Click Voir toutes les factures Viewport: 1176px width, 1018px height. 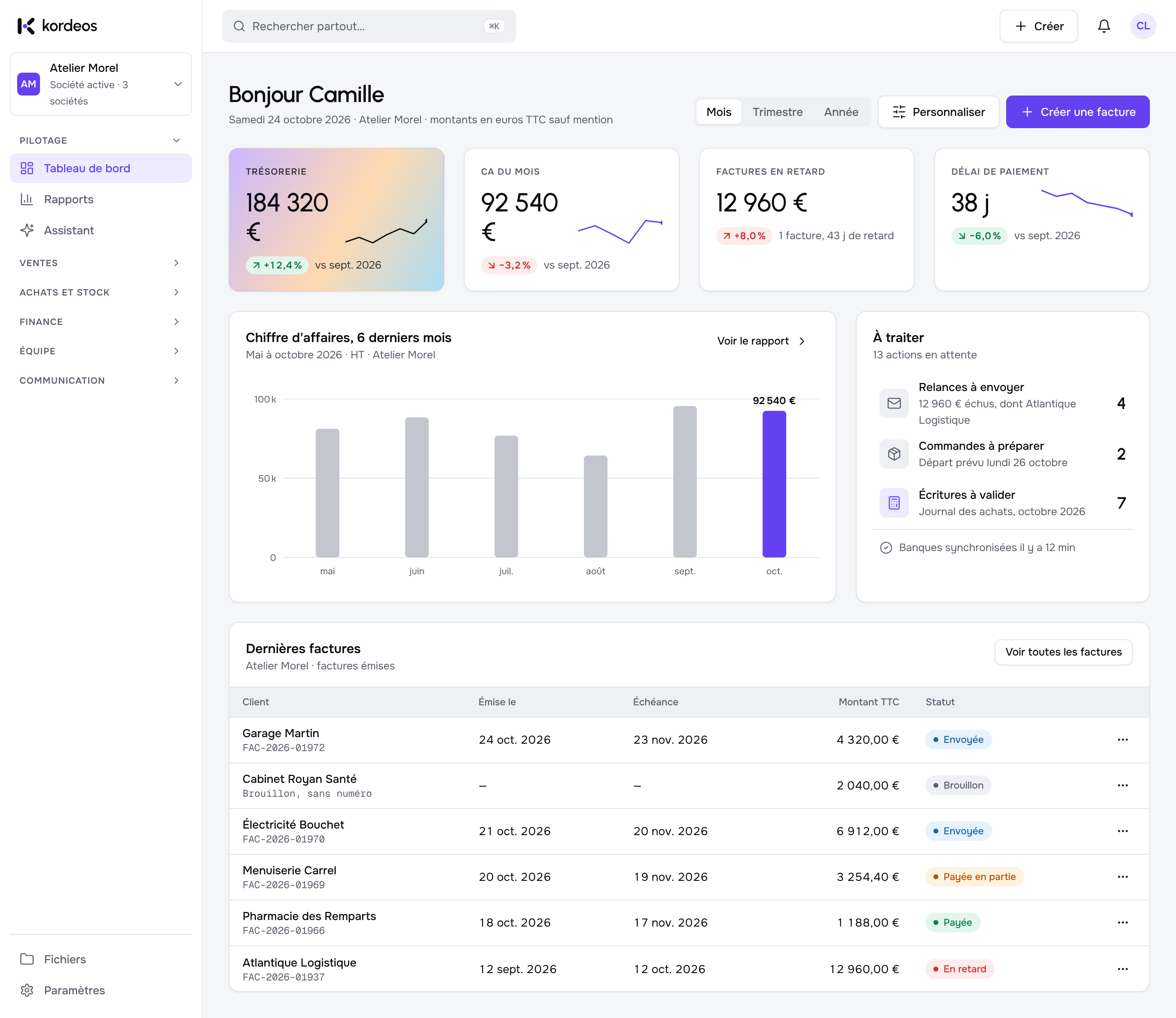pyautogui.click(x=1063, y=652)
